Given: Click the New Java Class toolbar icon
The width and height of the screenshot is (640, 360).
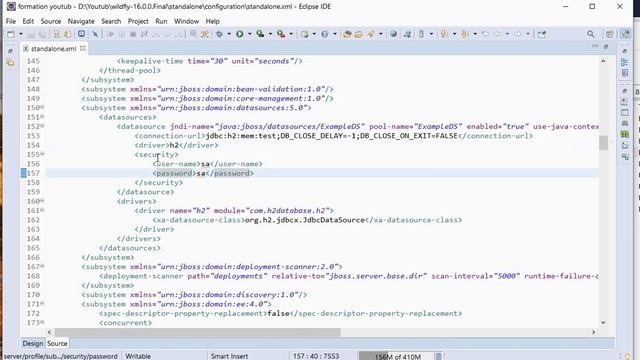Looking at the screenshot, I should pos(325,34).
